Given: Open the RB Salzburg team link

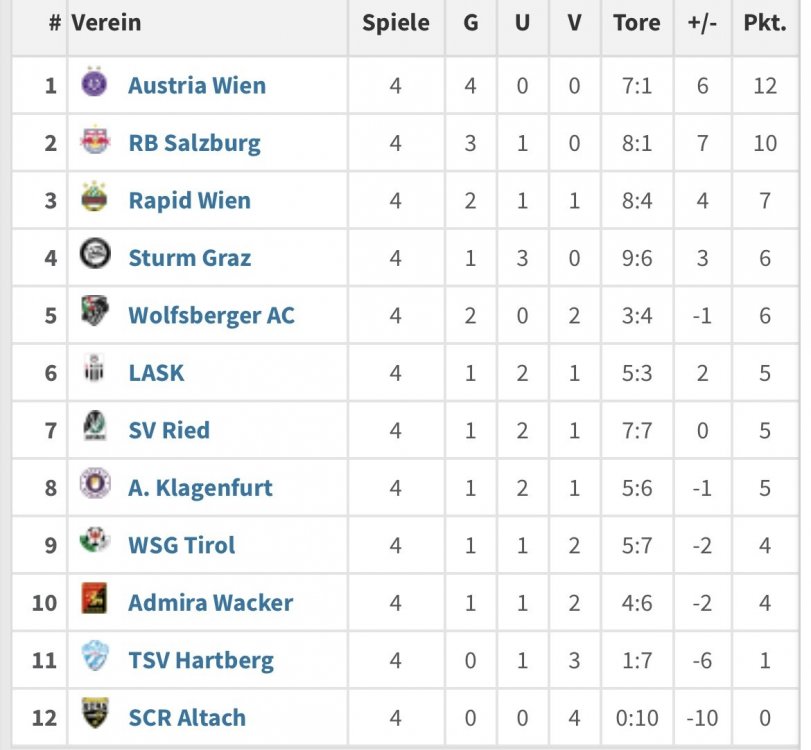Looking at the screenshot, I should 194,143.
